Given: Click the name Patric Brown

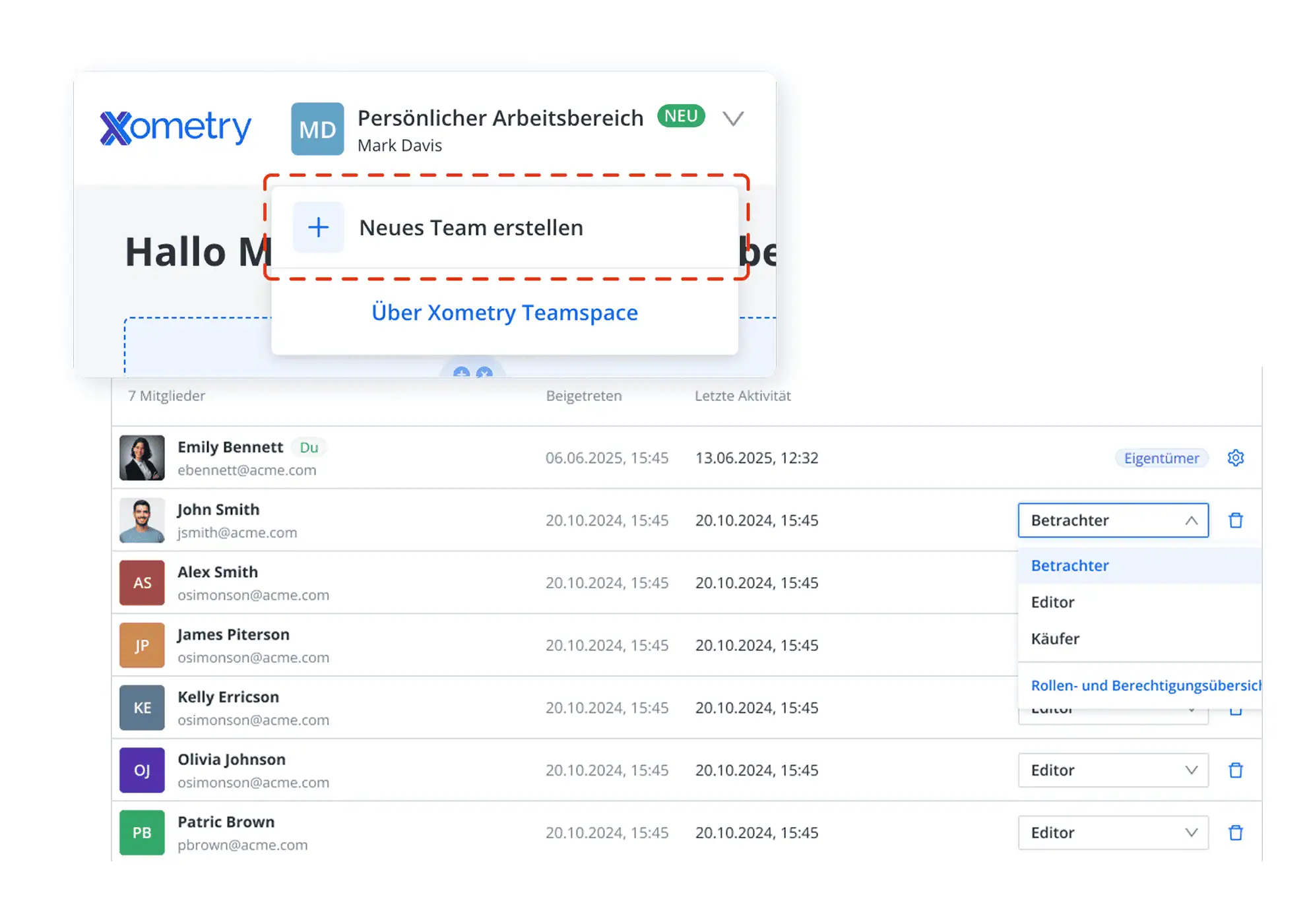Looking at the screenshot, I should coord(226,822).
